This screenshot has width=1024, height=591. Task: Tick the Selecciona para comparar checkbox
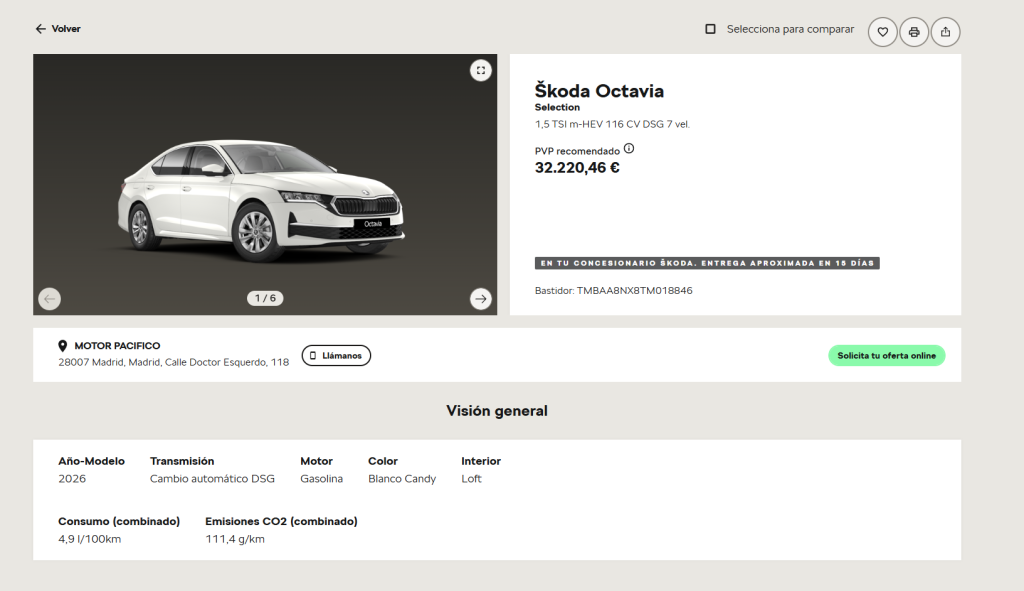point(710,30)
